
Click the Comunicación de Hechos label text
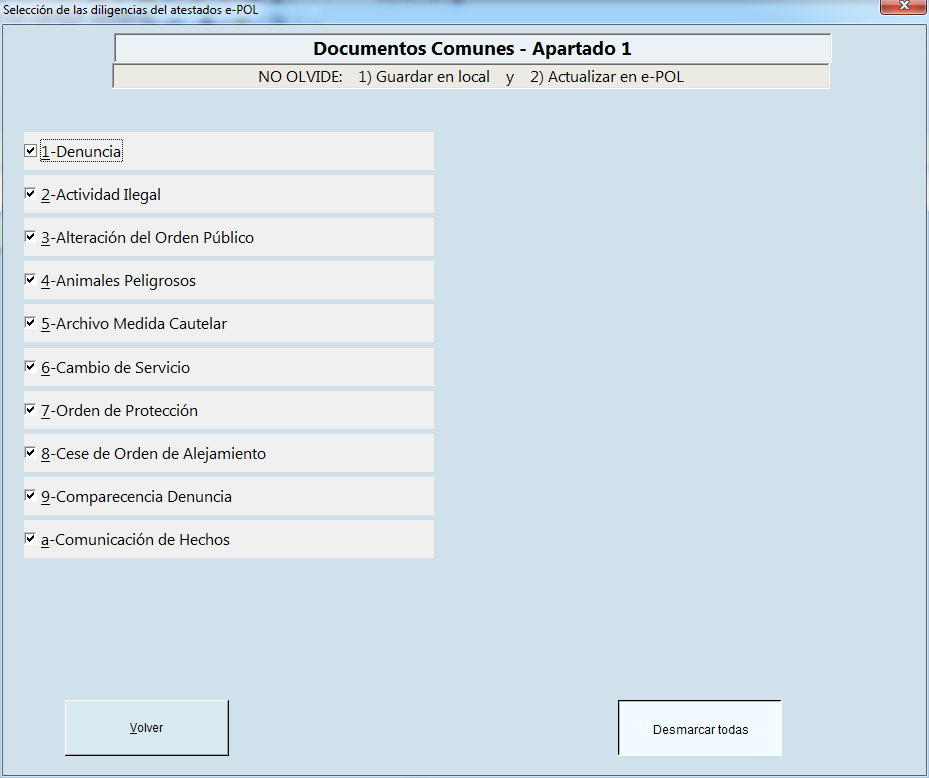pos(142,540)
